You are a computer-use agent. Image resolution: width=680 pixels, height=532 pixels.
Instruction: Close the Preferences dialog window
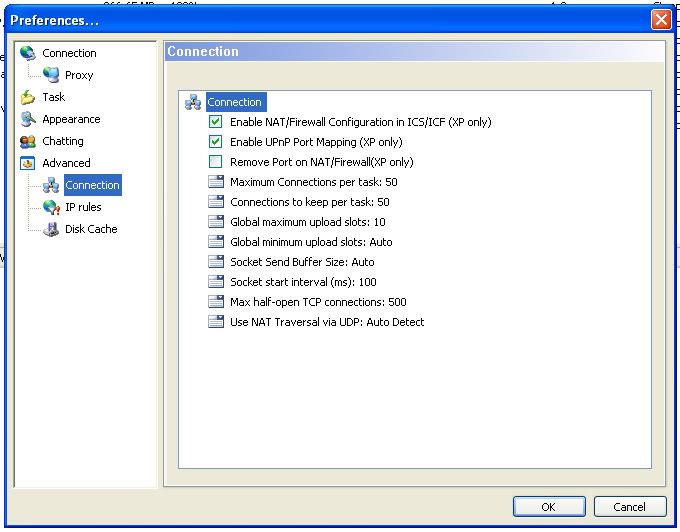click(661, 19)
